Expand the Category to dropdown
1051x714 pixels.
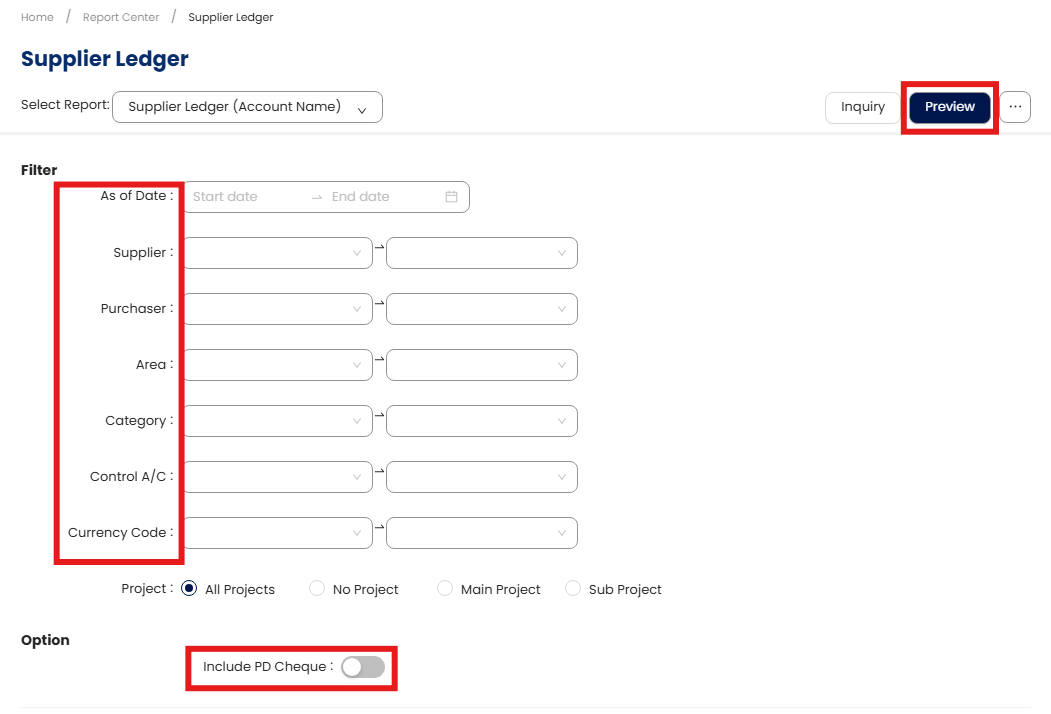[481, 421]
